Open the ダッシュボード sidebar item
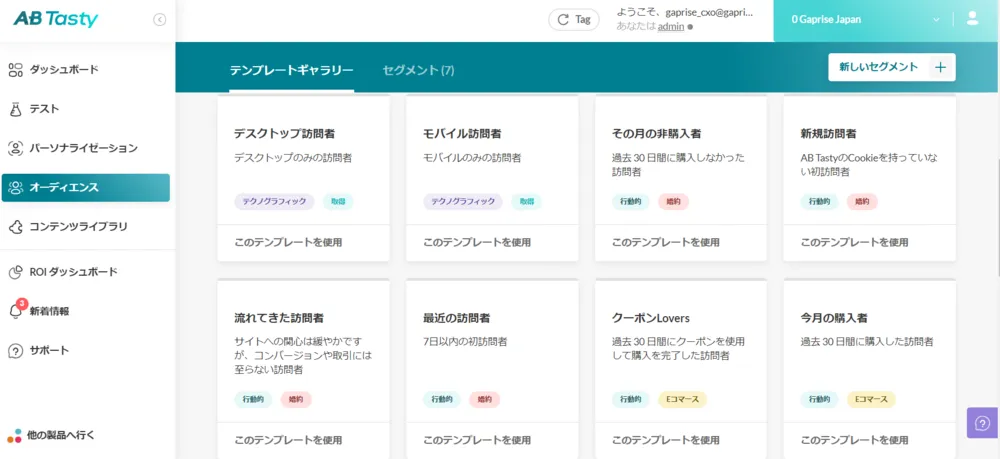This screenshot has width=1000, height=459. click(64, 70)
